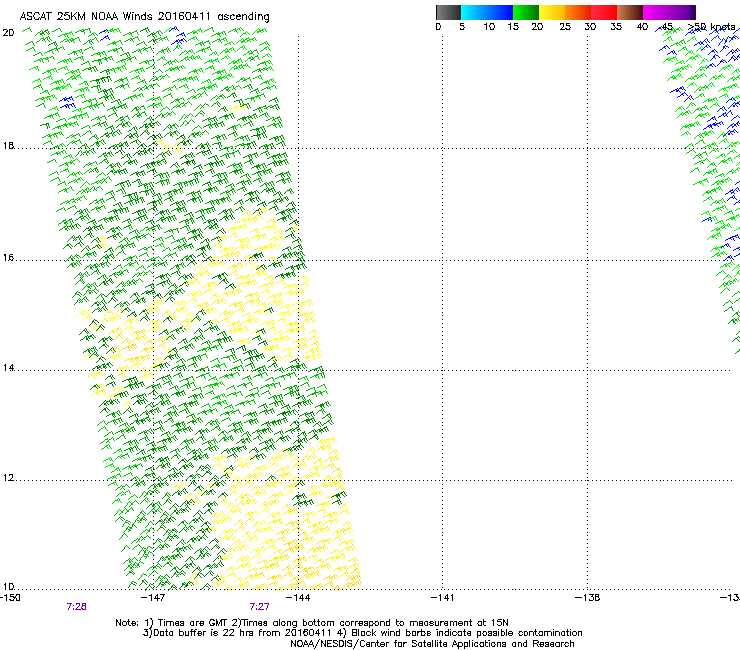Select the brown 35-40 knots legend segment
The height and width of the screenshot is (650, 740).
pos(630,12)
